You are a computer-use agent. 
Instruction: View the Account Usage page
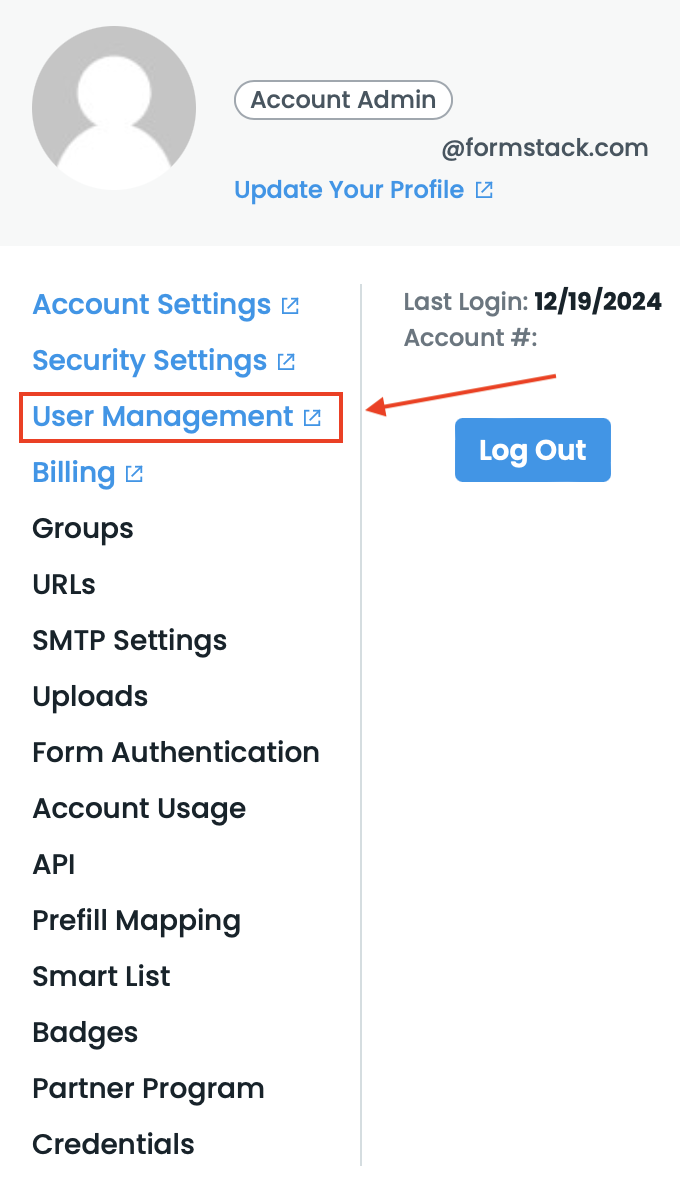coord(139,808)
